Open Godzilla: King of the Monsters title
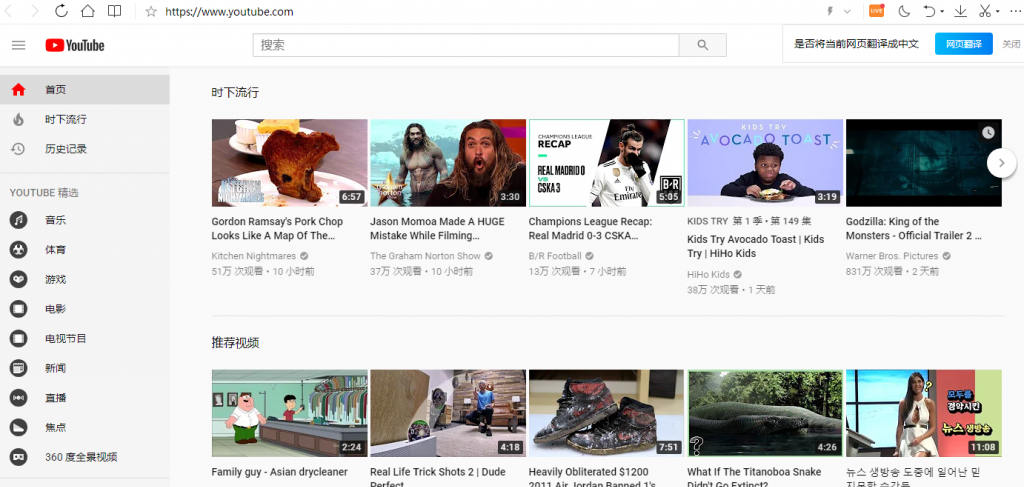 (914, 228)
